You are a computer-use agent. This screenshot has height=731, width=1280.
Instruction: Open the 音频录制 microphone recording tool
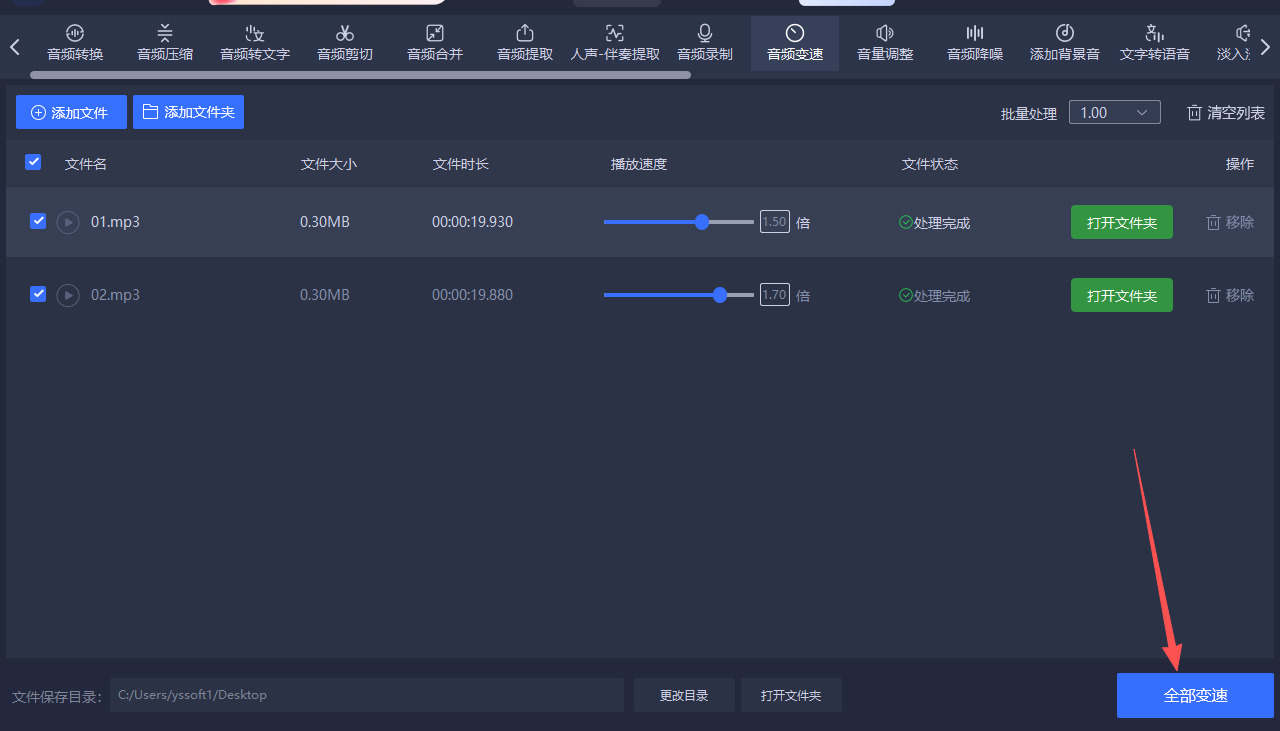click(x=705, y=43)
